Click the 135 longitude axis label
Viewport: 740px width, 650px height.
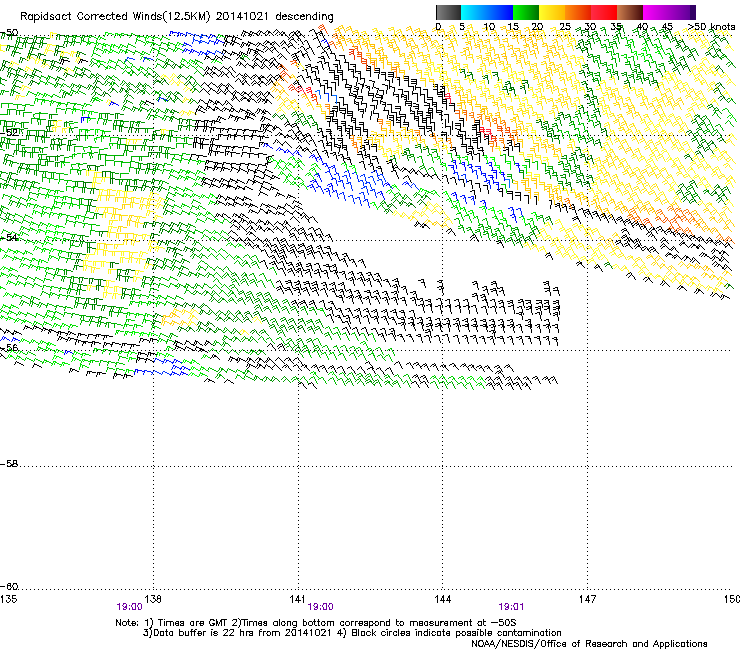[x=8, y=599]
